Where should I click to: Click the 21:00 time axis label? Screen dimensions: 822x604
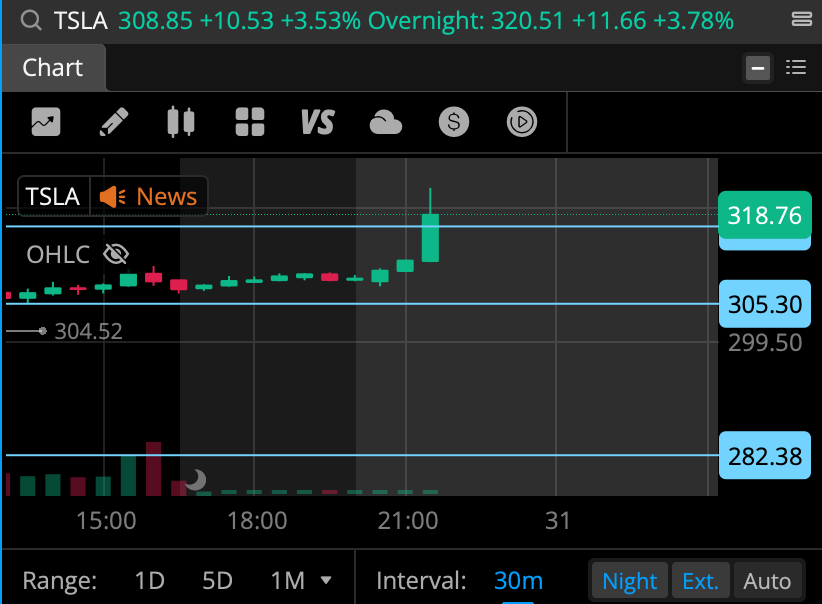coord(407,521)
